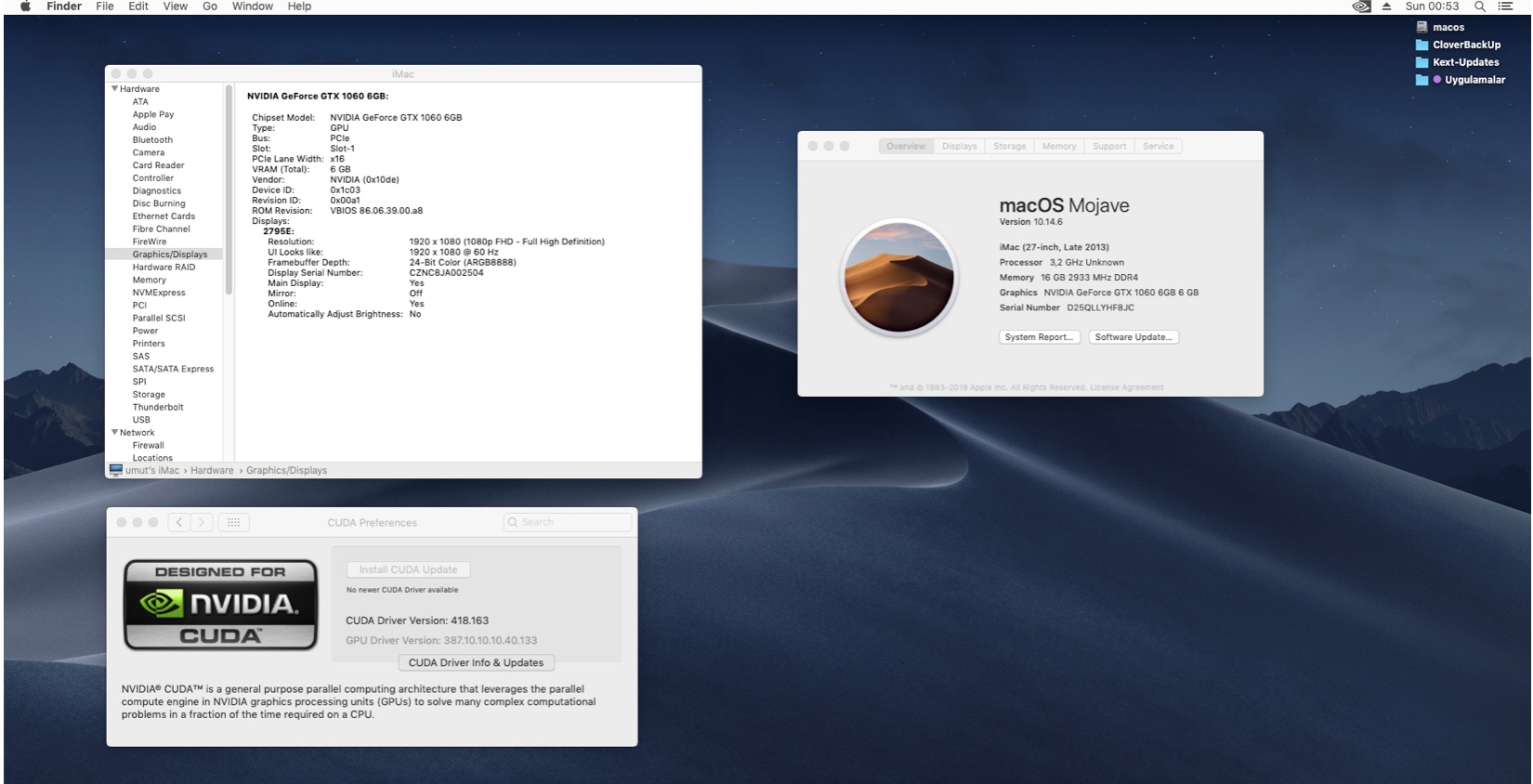
Task: Go back in CUDA Preferences
Action: click(x=179, y=522)
